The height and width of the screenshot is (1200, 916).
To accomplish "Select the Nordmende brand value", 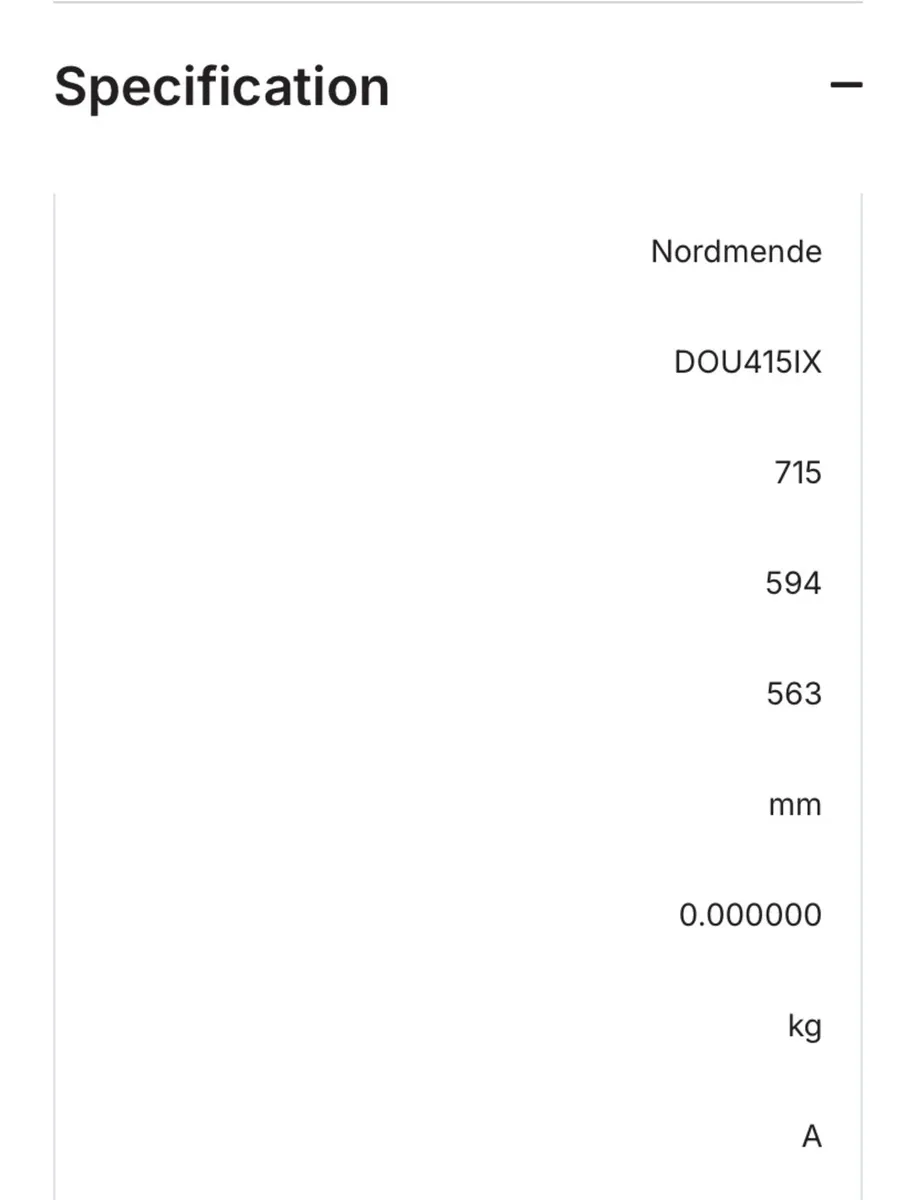I will click(736, 251).
